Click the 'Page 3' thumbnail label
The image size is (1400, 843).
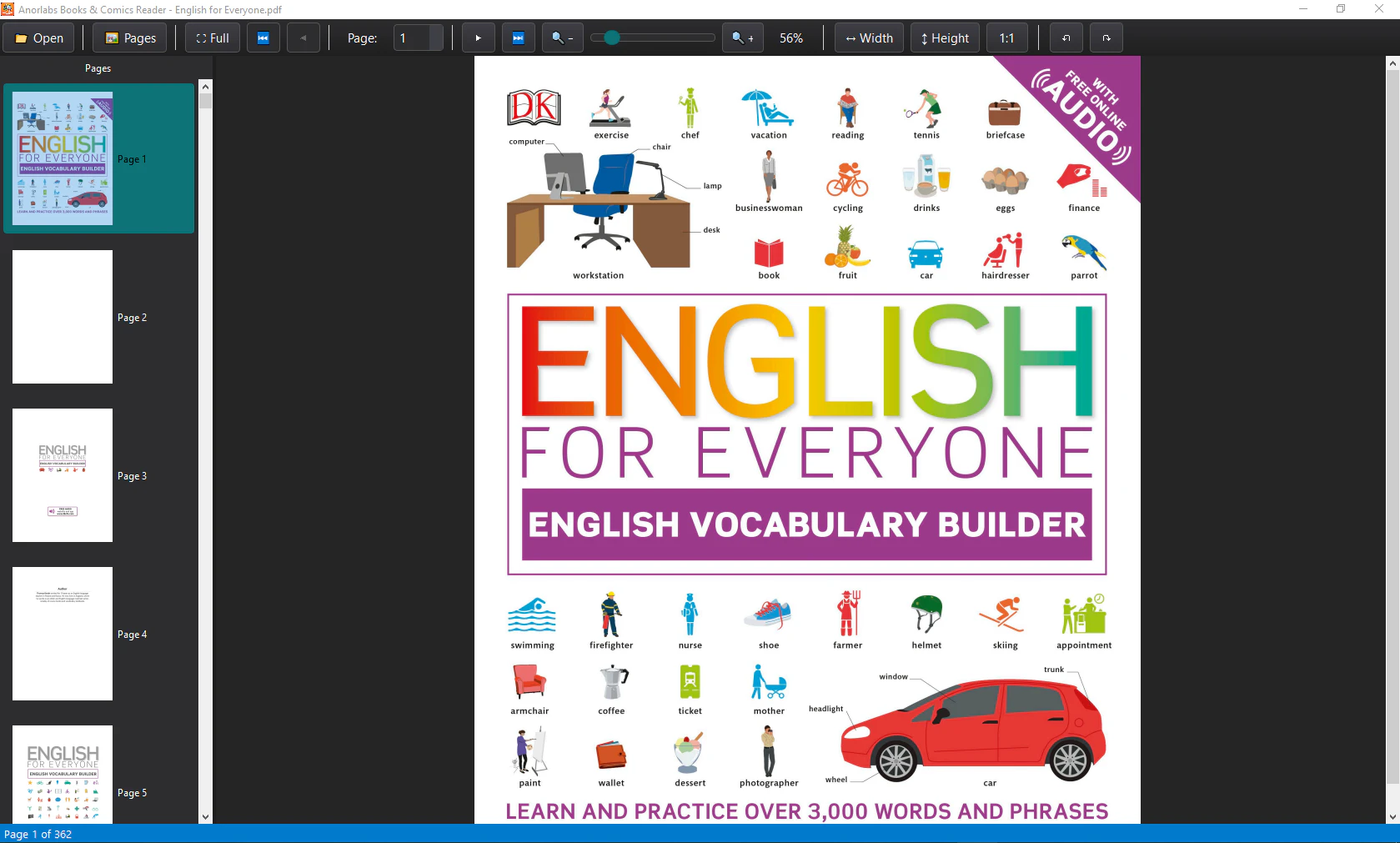click(132, 476)
